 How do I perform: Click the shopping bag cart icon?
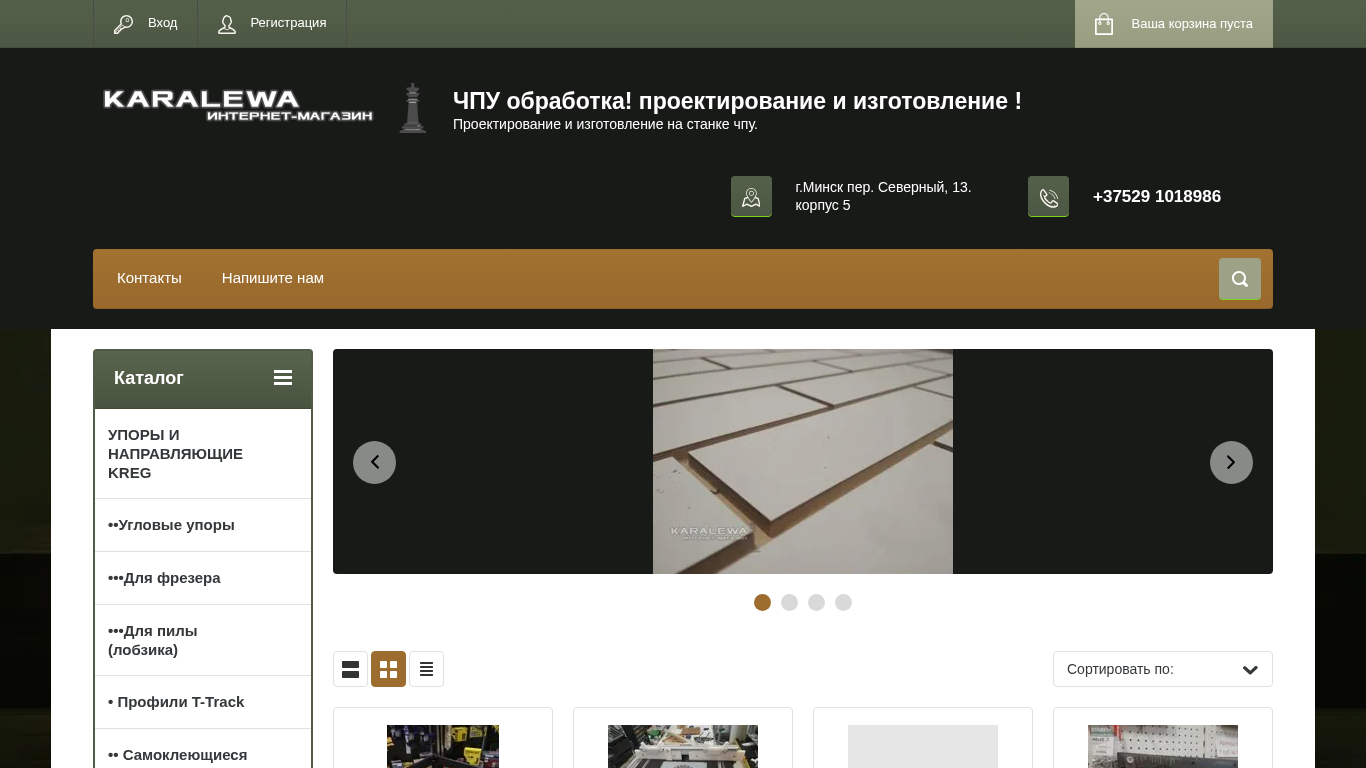[1104, 24]
